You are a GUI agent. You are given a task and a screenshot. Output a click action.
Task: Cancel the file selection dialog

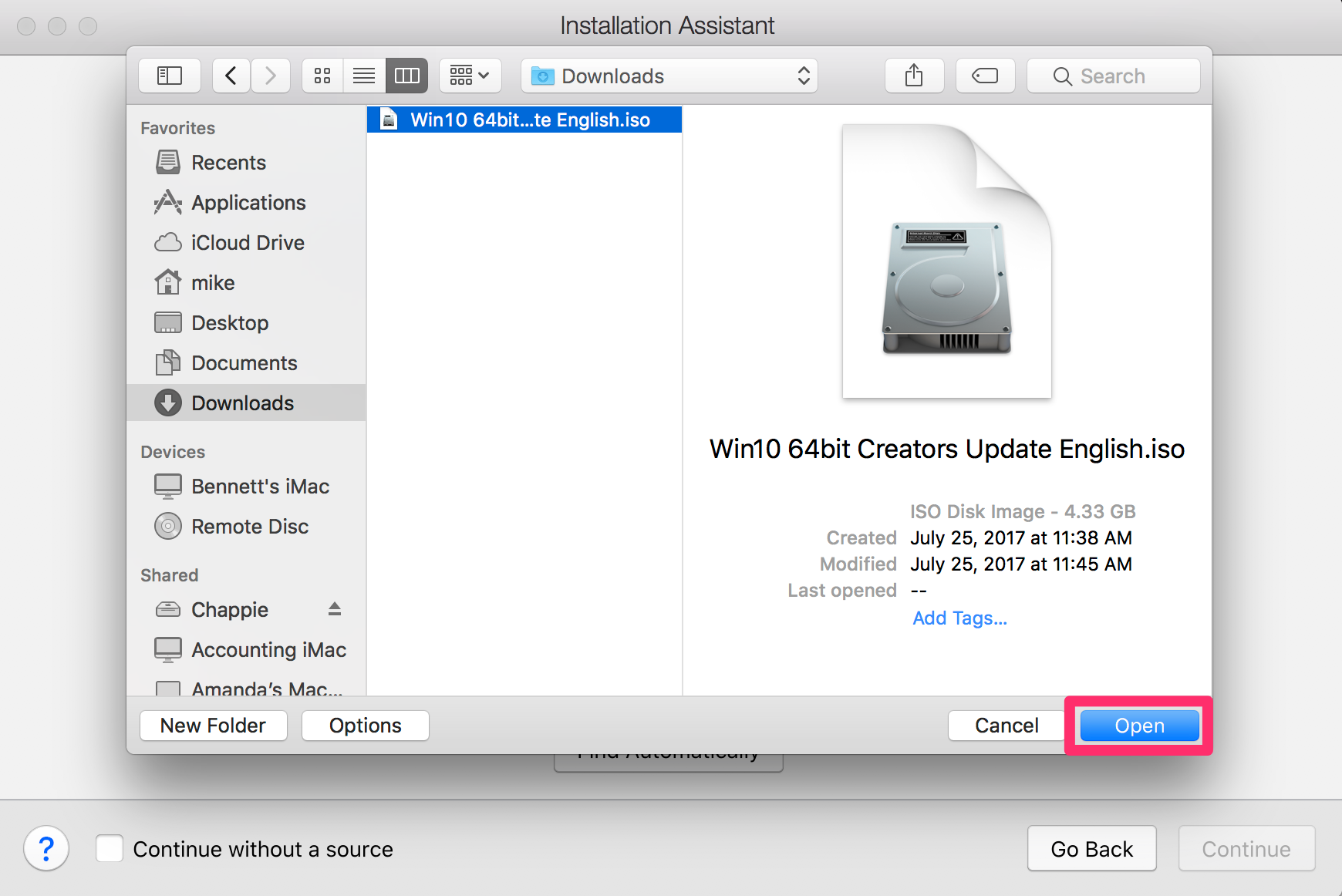pyautogui.click(x=1006, y=726)
